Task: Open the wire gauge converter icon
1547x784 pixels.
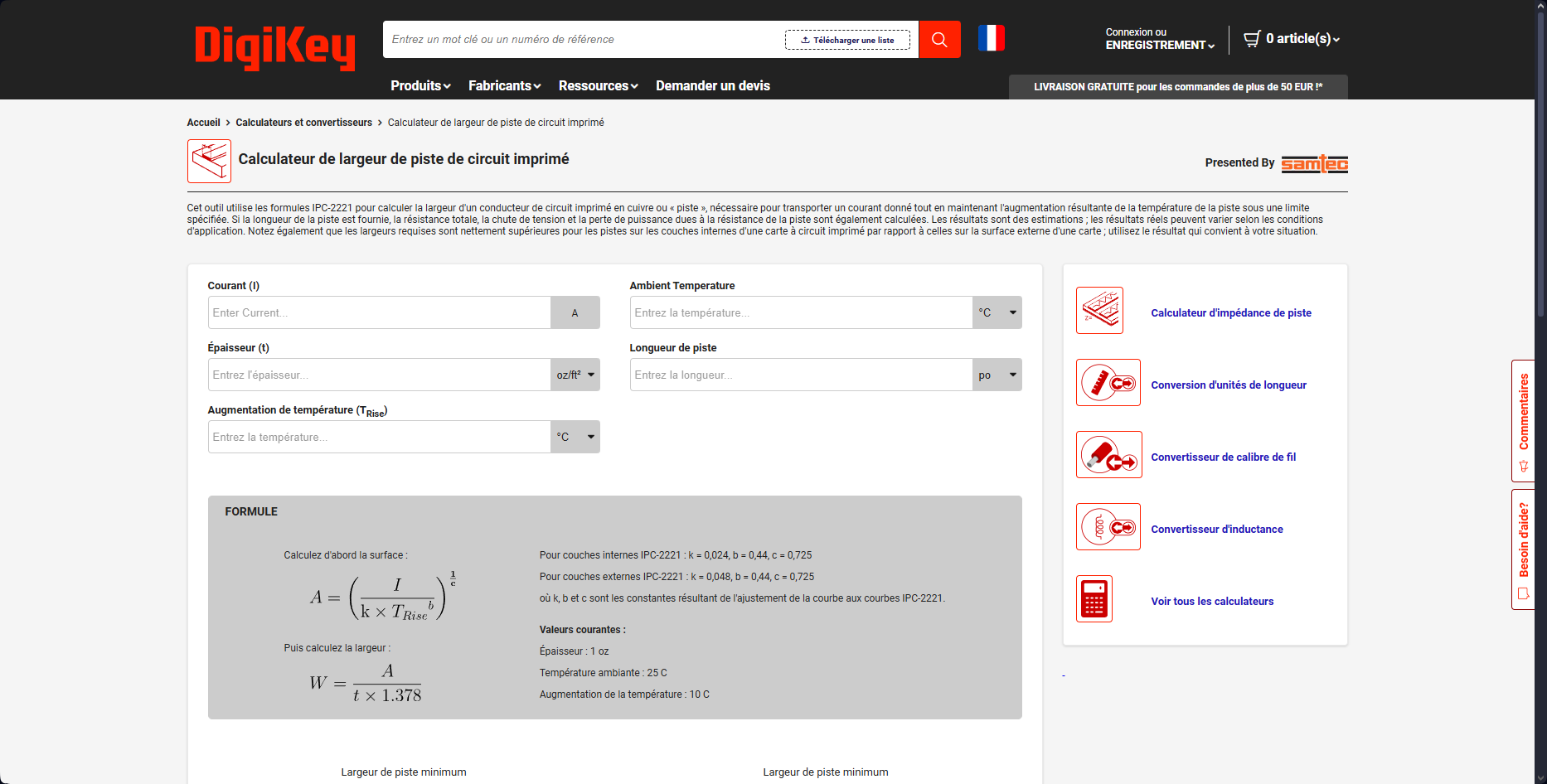Action: coord(1109,454)
